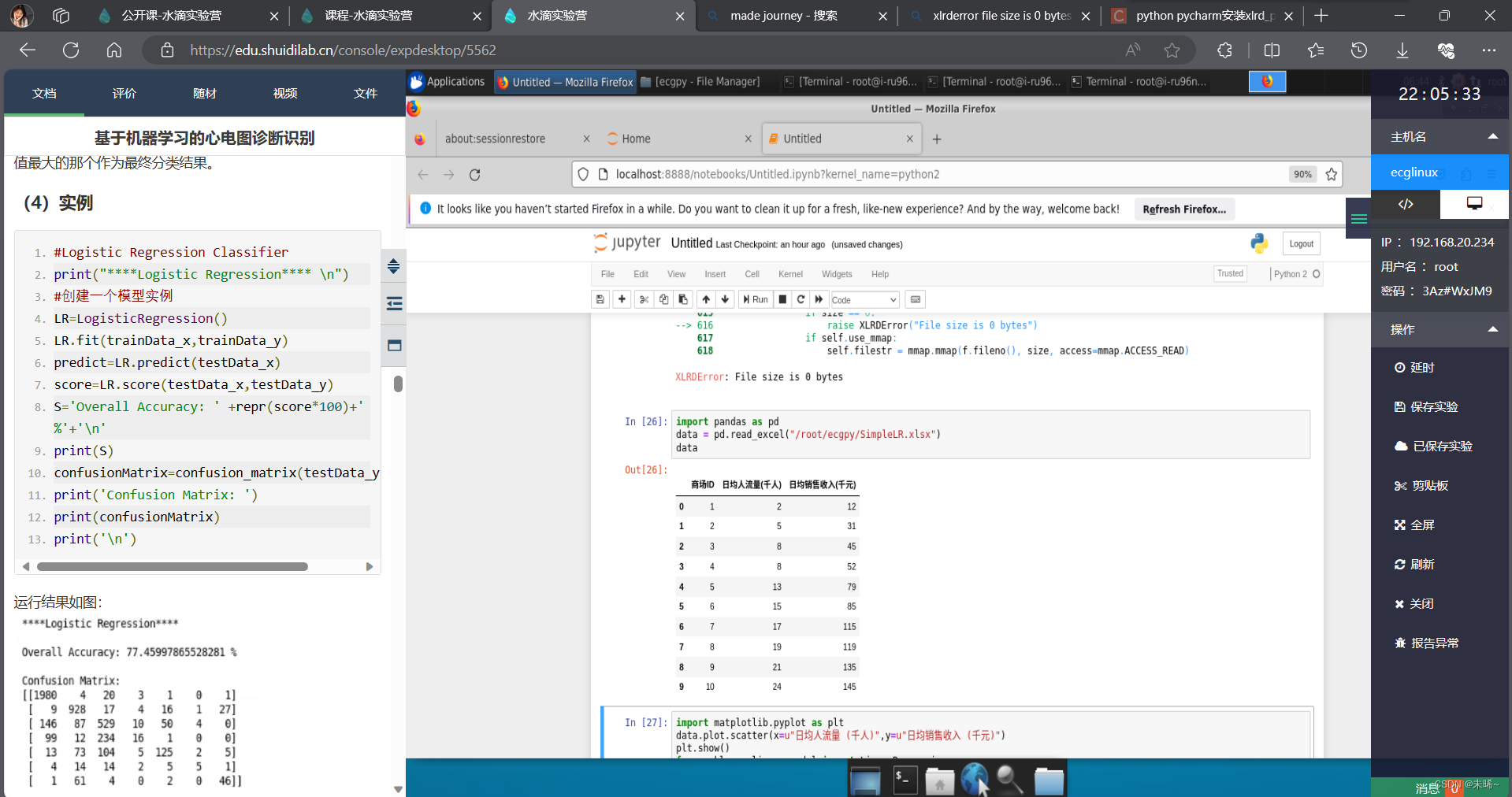Insert cell below with plus icon

(622, 299)
